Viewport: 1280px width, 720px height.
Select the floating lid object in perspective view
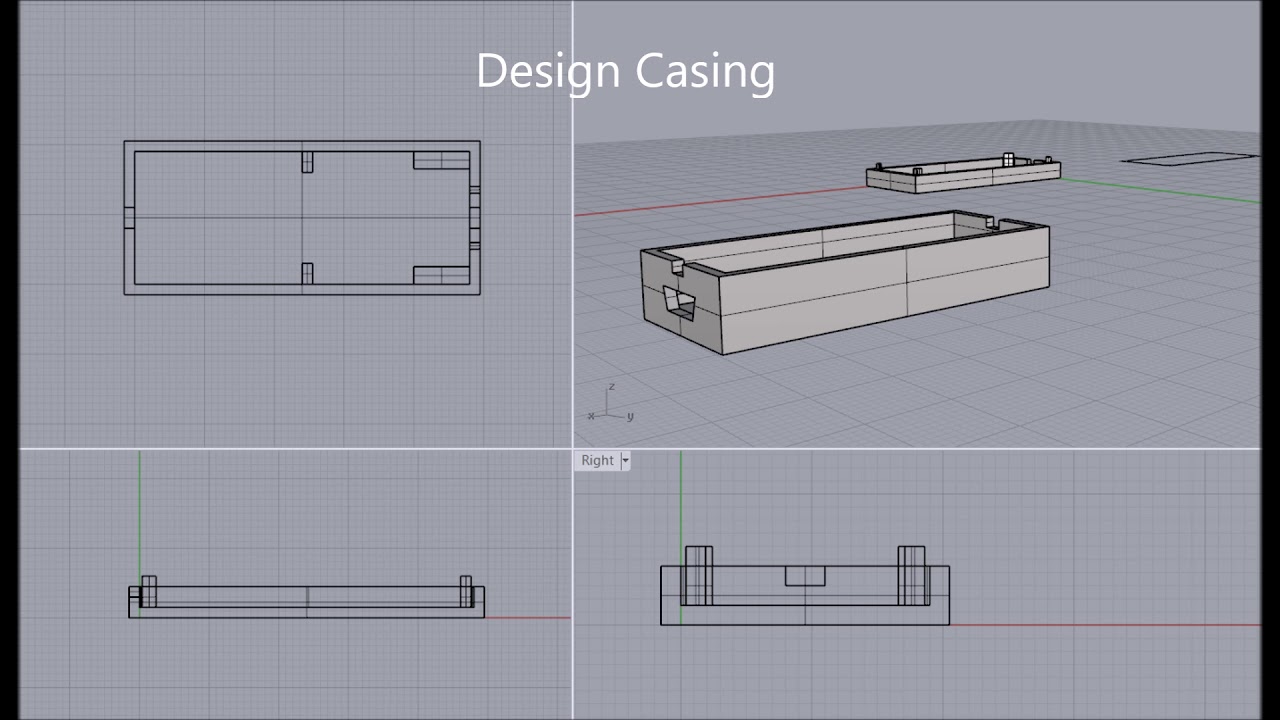(963, 172)
